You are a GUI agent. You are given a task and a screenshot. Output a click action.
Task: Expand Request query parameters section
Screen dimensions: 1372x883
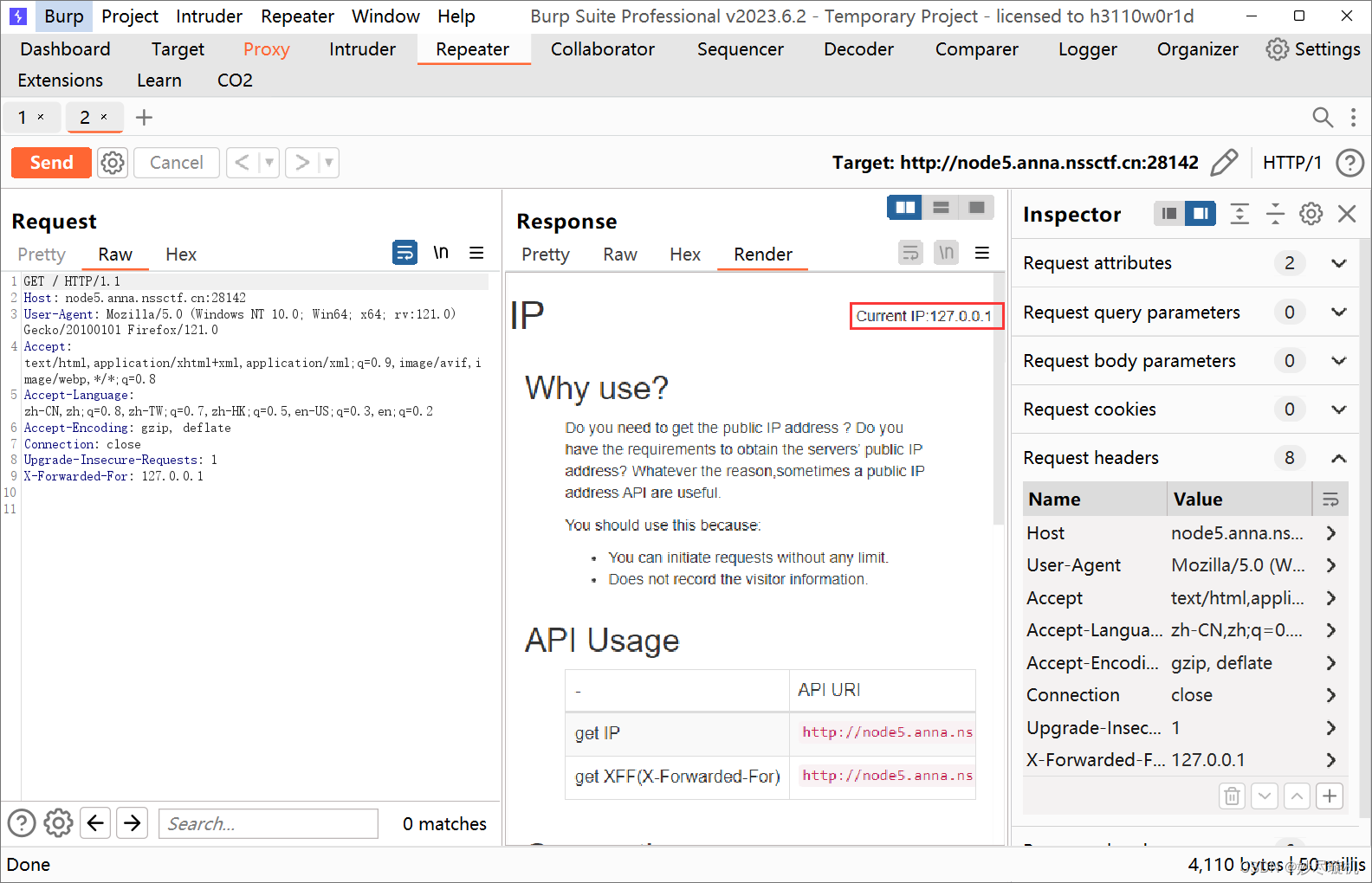(x=1338, y=313)
